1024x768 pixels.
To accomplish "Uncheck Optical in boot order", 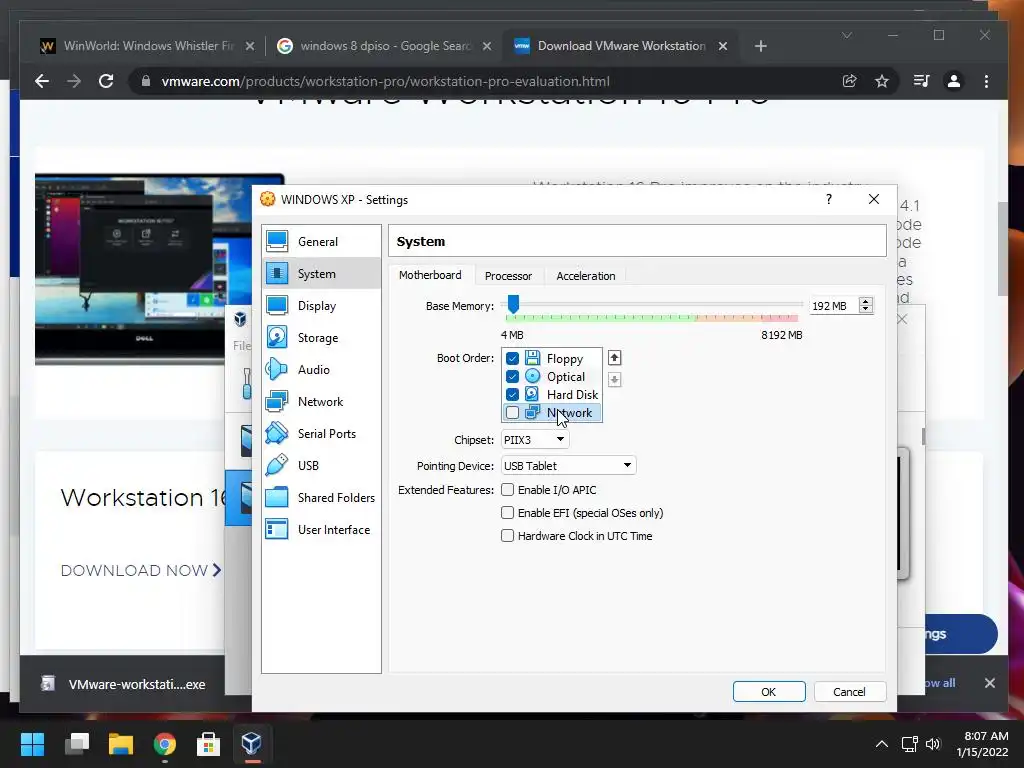I will (512, 377).
